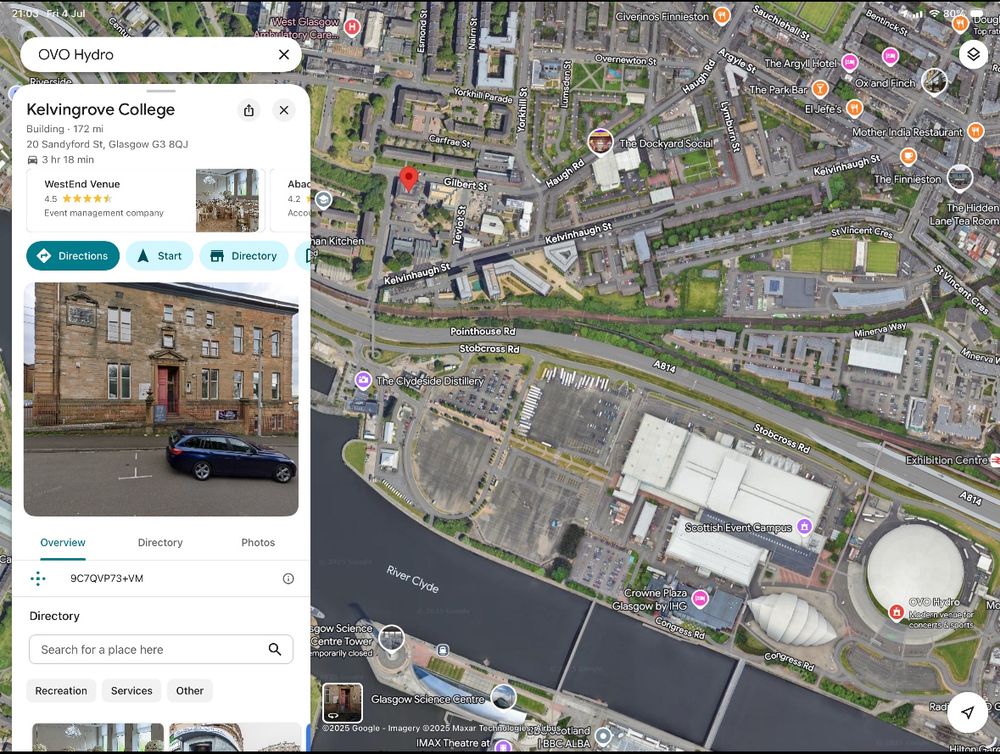Tap the transit station icon near Science Centre
1000x754 pixels.
click(x=443, y=650)
